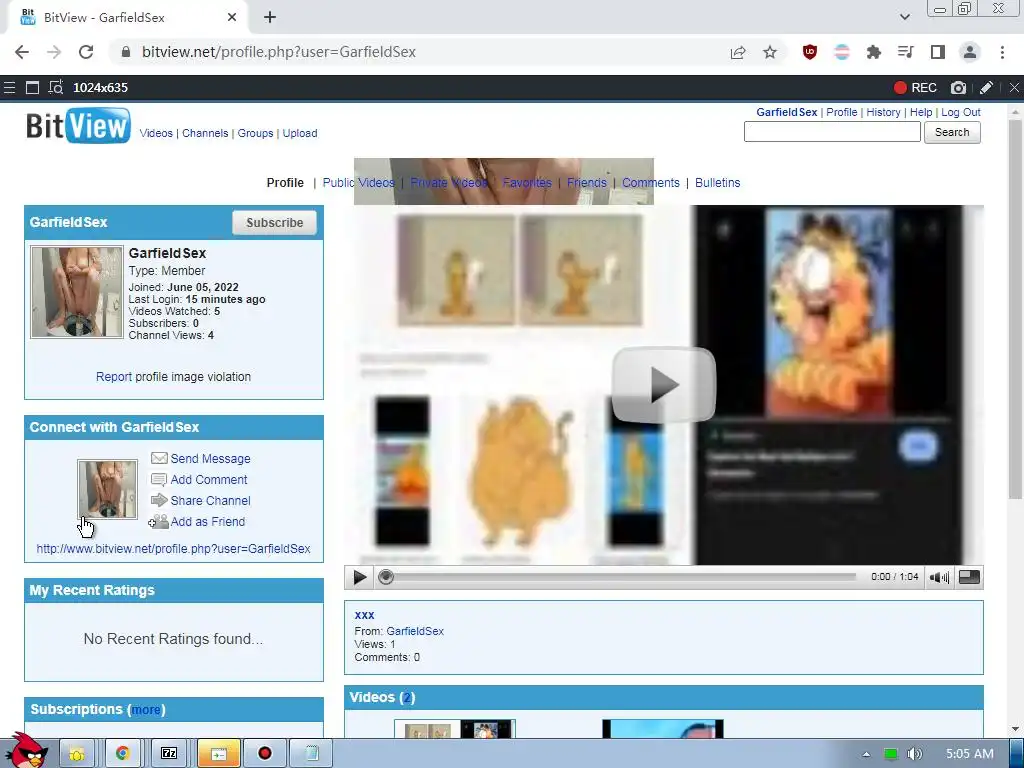1024x768 pixels.
Task: Open the Chrome profile avatar menu
Action: [x=970, y=52]
